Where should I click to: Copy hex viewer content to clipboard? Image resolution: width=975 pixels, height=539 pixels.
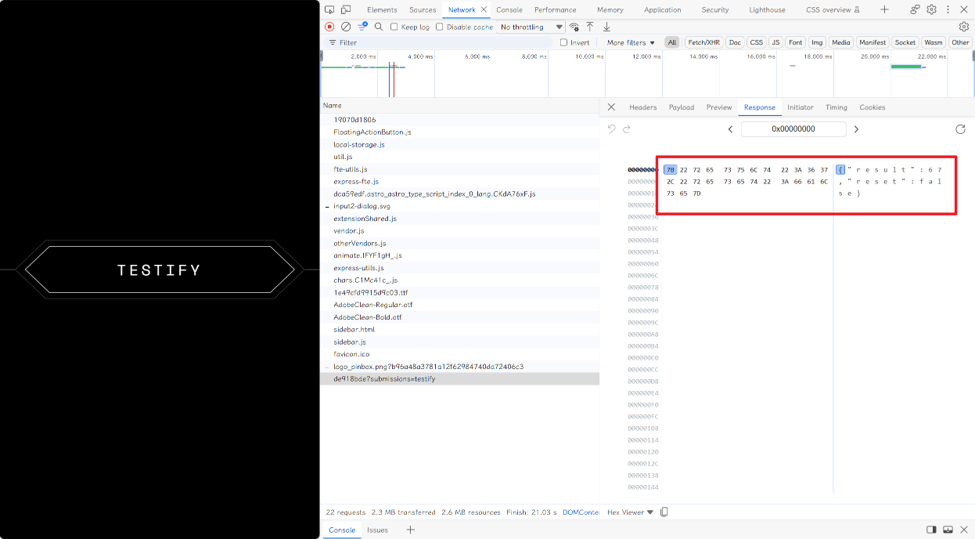664,512
